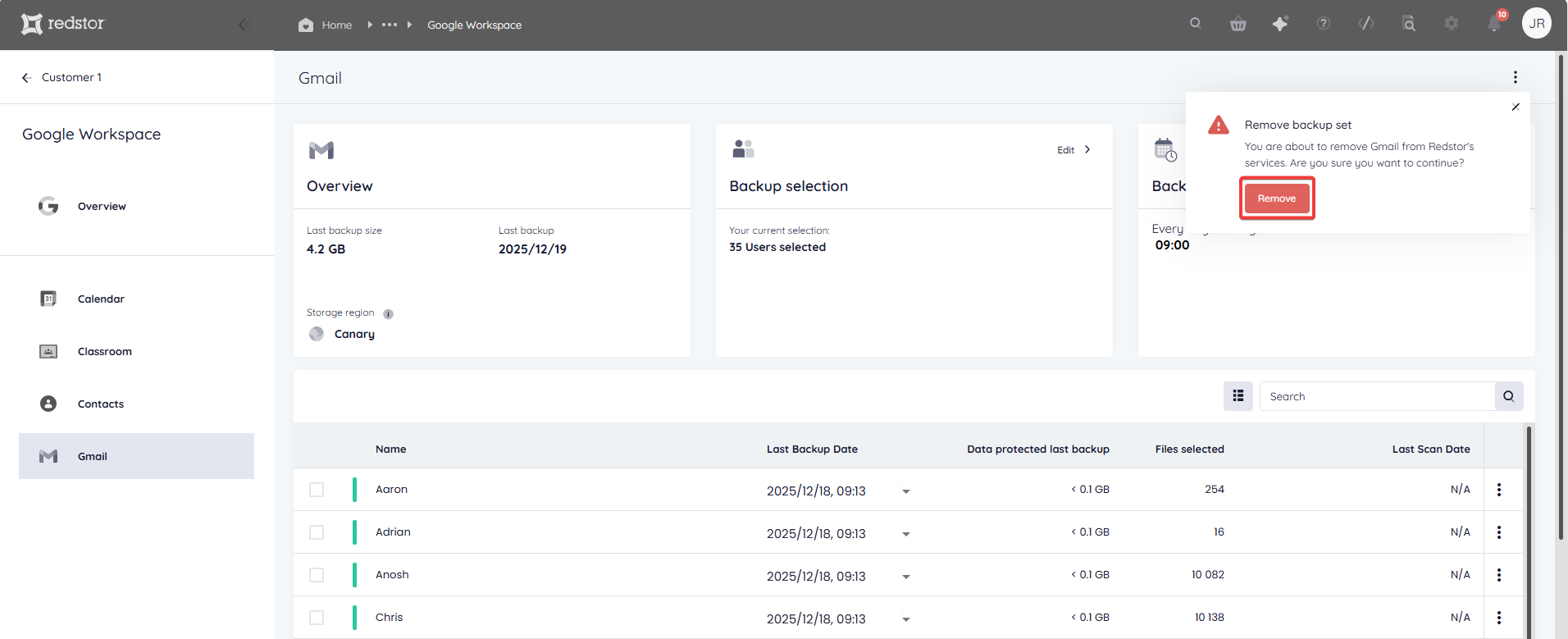Click the code slash icon
The height and width of the screenshot is (639, 1568).
coord(1366,24)
